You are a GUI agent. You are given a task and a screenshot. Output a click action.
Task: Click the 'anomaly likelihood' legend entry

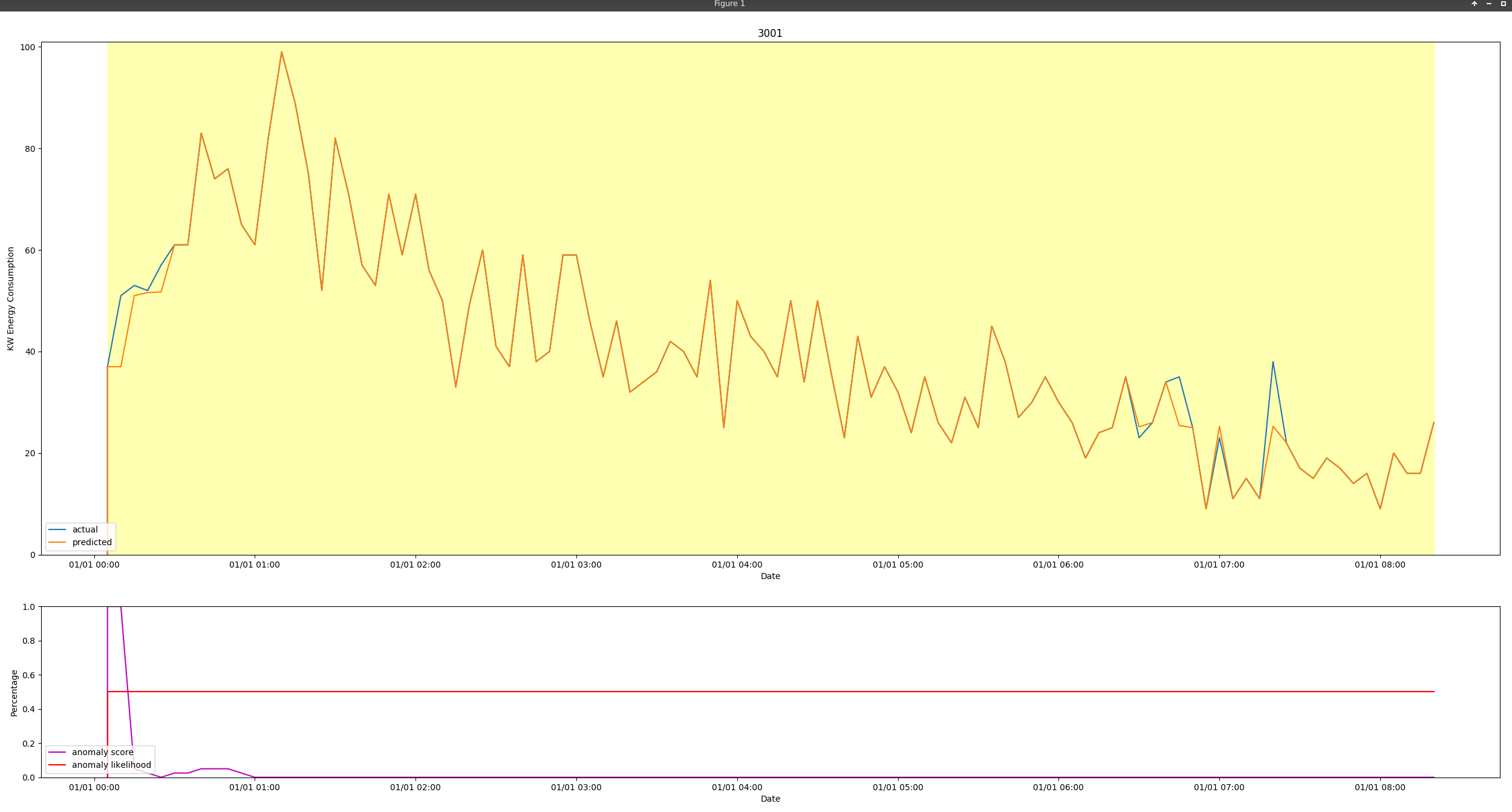pos(111,765)
